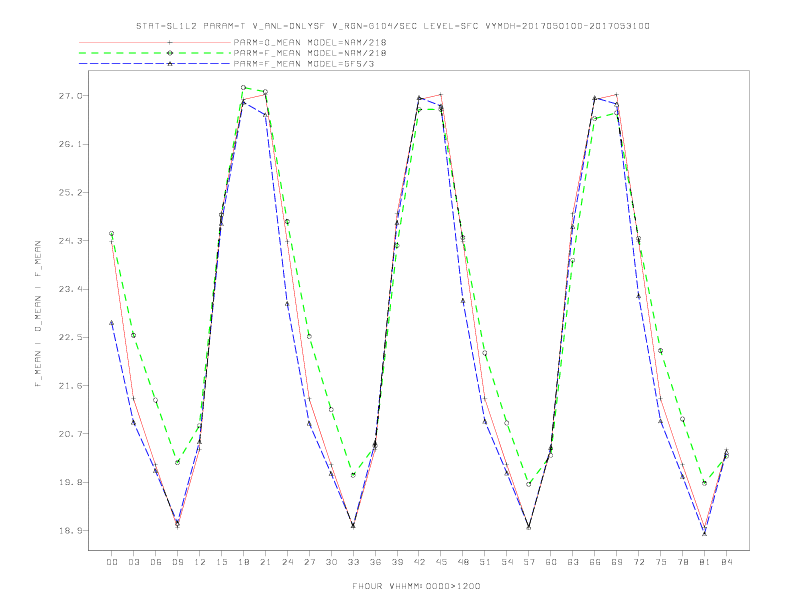Click the x-axis tick label 63
The height and width of the screenshot is (612, 792).
(573, 562)
